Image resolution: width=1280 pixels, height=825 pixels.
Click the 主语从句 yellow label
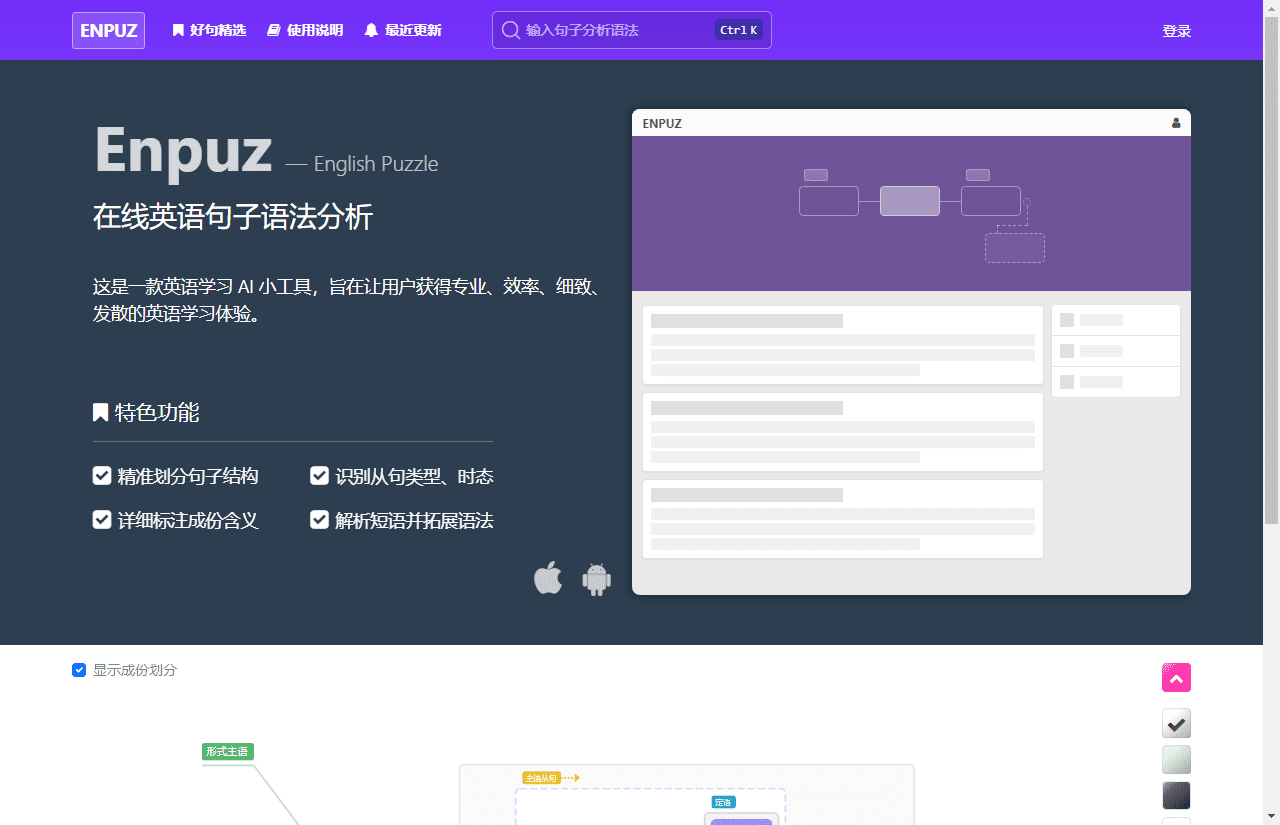(541, 777)
